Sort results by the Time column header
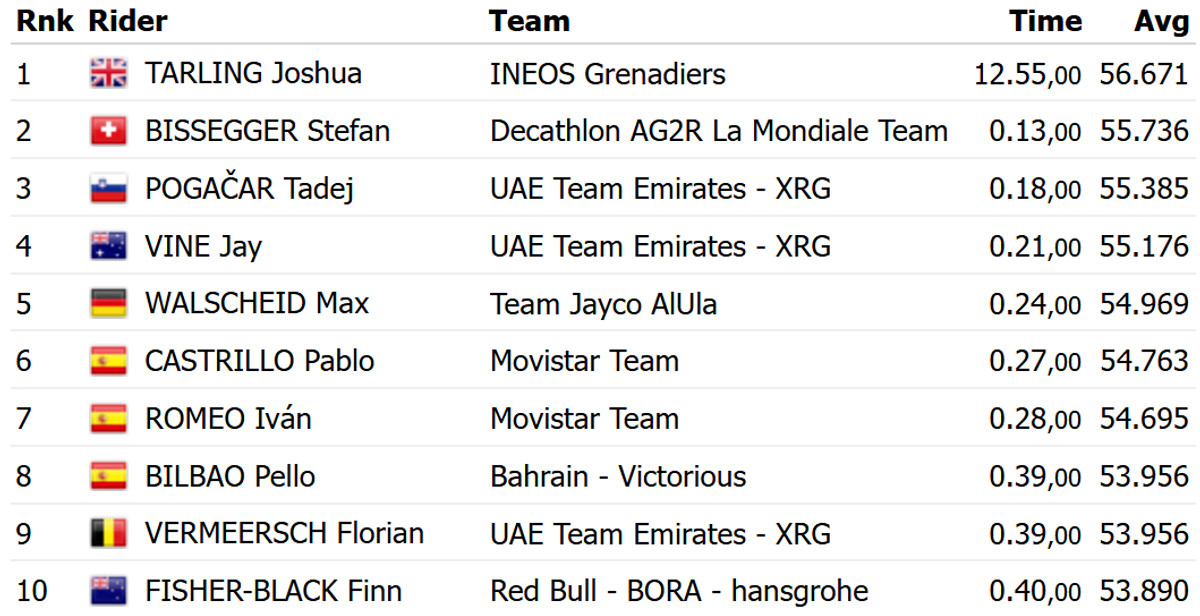The height and width of the screenshot is (616, 1200). [1045, 21]
